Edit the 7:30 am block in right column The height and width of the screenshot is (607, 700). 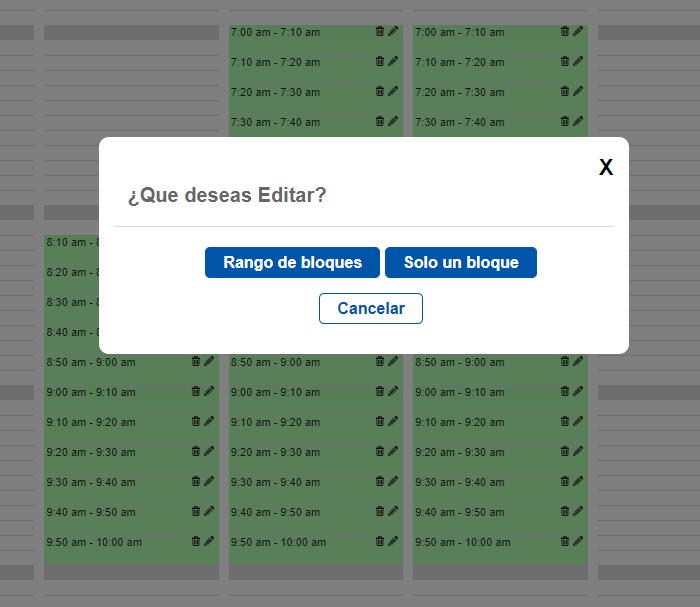[x=578, y=121]
